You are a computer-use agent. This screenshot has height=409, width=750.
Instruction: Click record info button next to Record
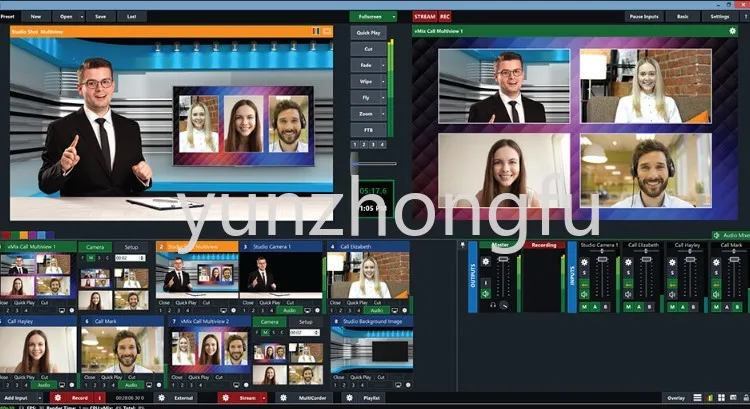(x=100, y=398)
